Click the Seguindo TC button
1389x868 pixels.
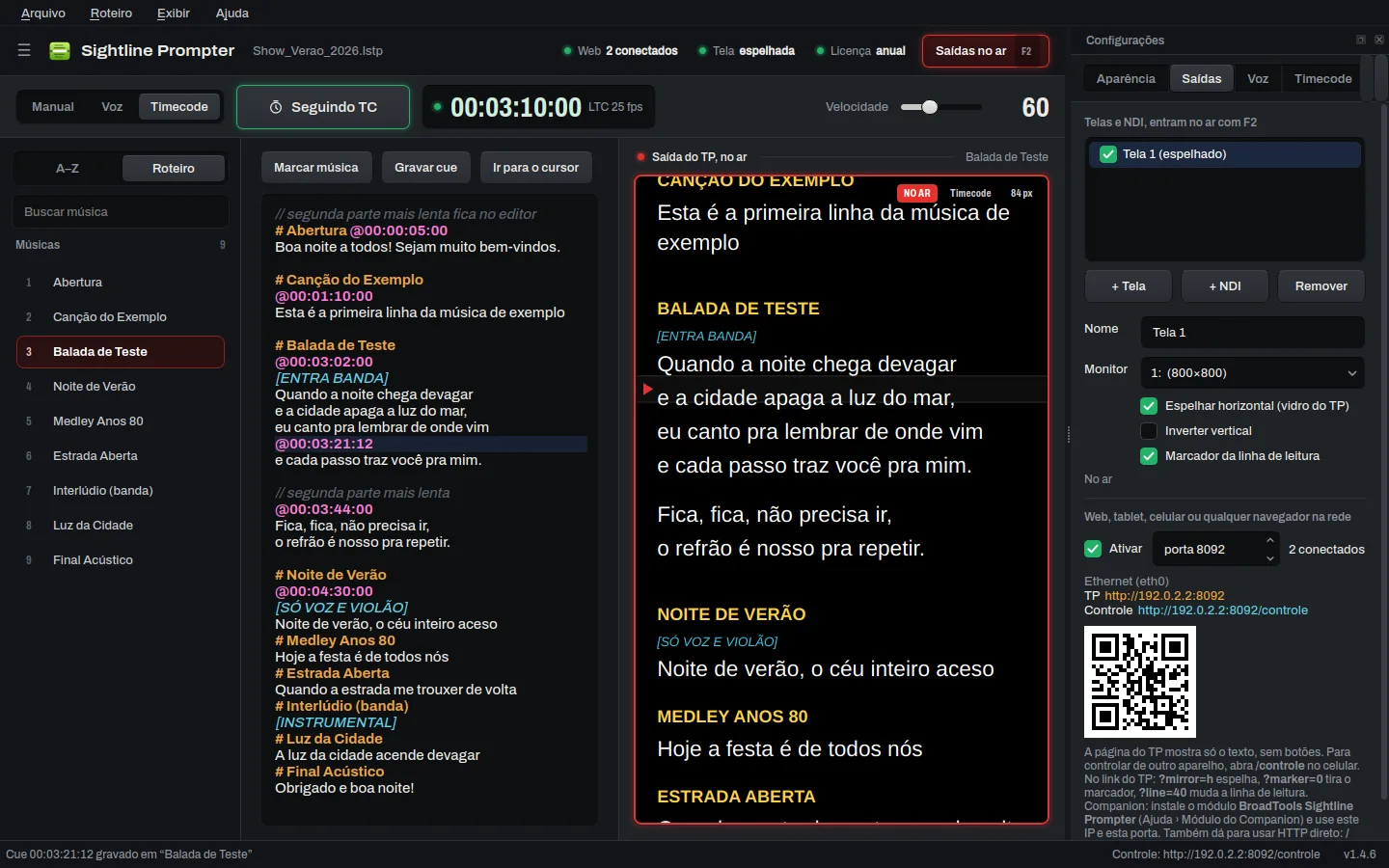pyautogui.click(x=323, y=107)
